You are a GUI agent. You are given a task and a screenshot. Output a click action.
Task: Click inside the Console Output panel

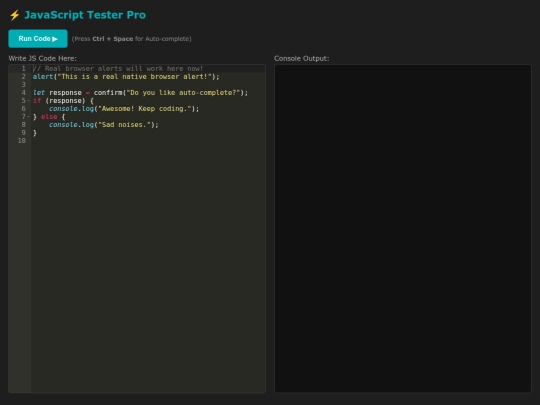(403, 228)
